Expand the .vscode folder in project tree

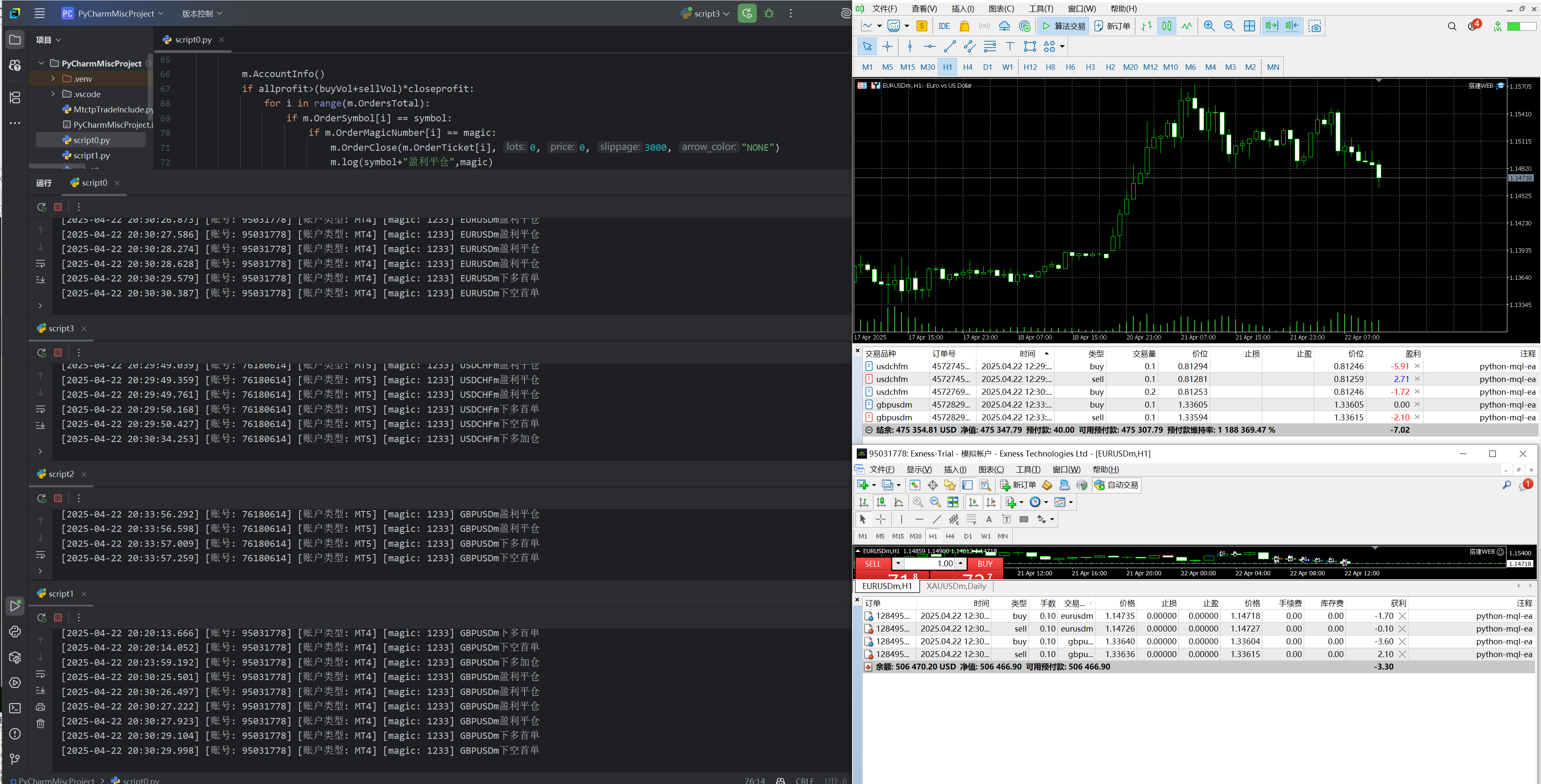[x=53, y=94]
